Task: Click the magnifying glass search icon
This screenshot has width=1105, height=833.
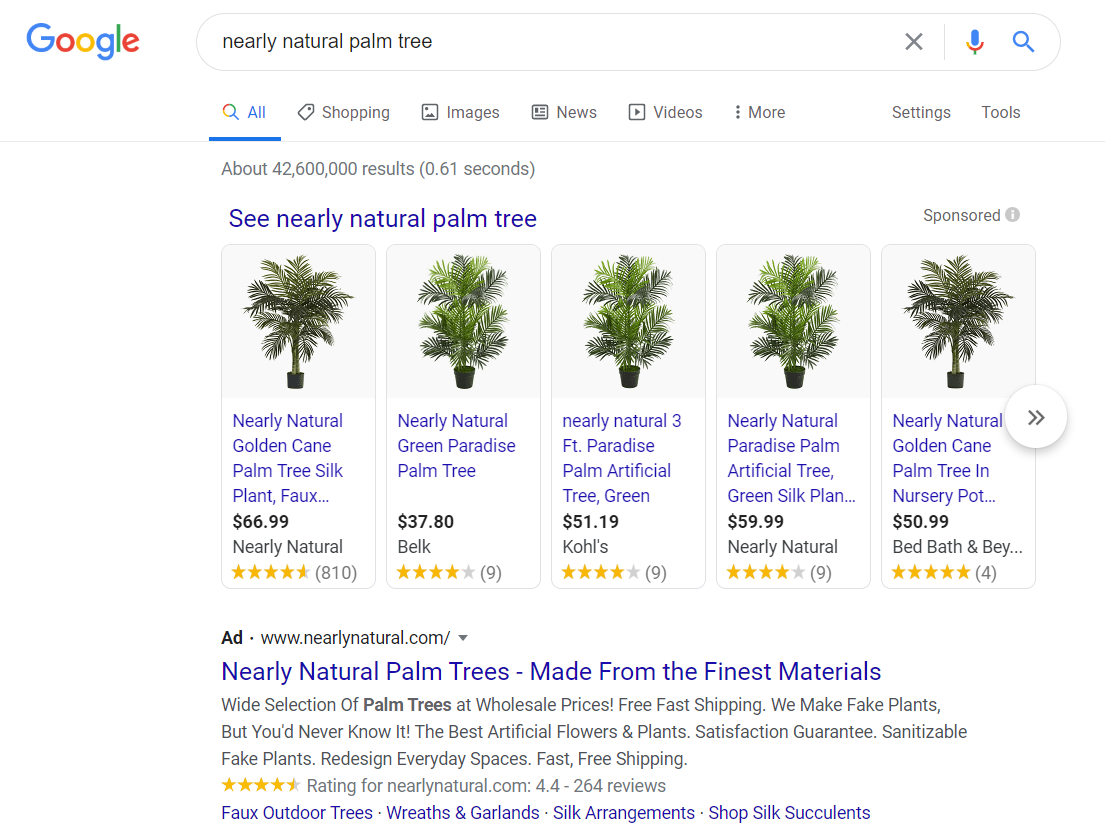Action: 1022,41
